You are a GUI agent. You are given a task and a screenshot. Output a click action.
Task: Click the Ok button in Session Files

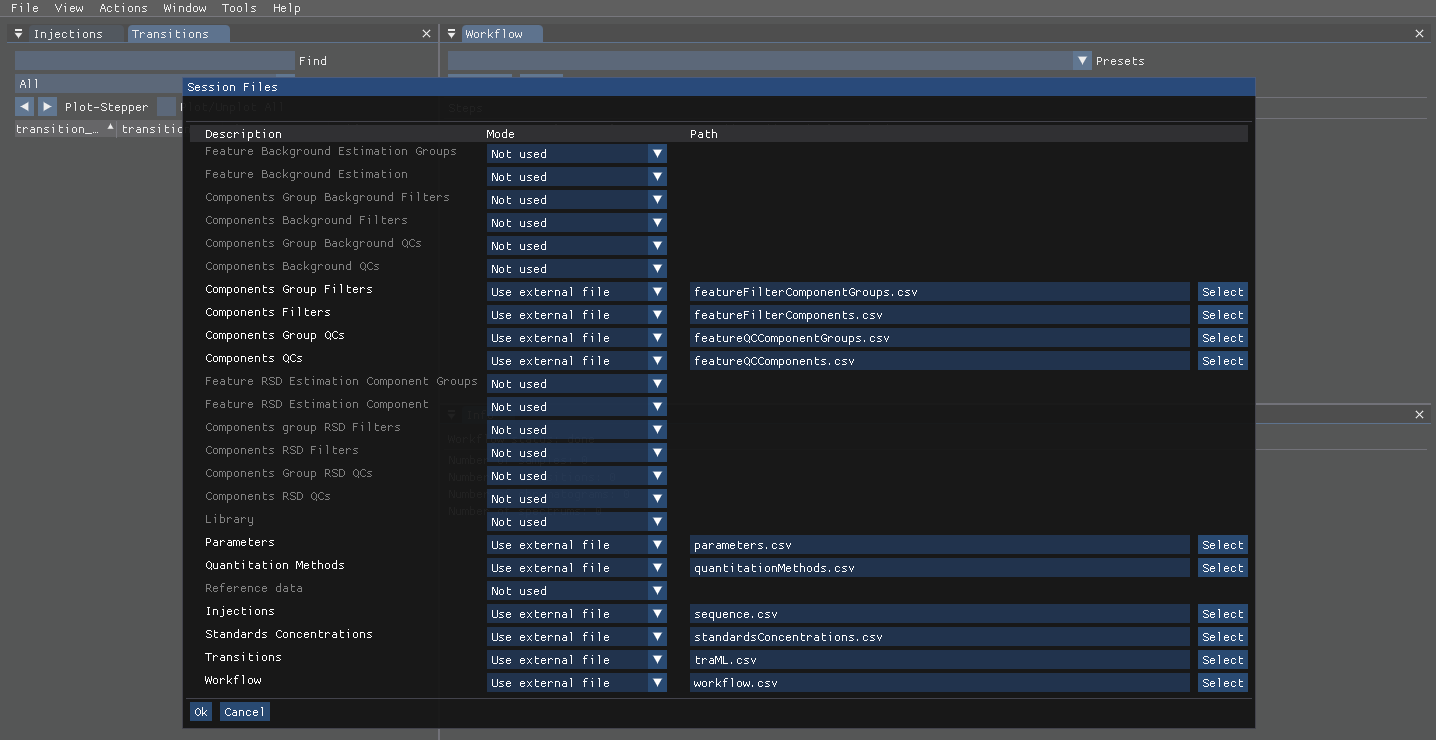201,712
